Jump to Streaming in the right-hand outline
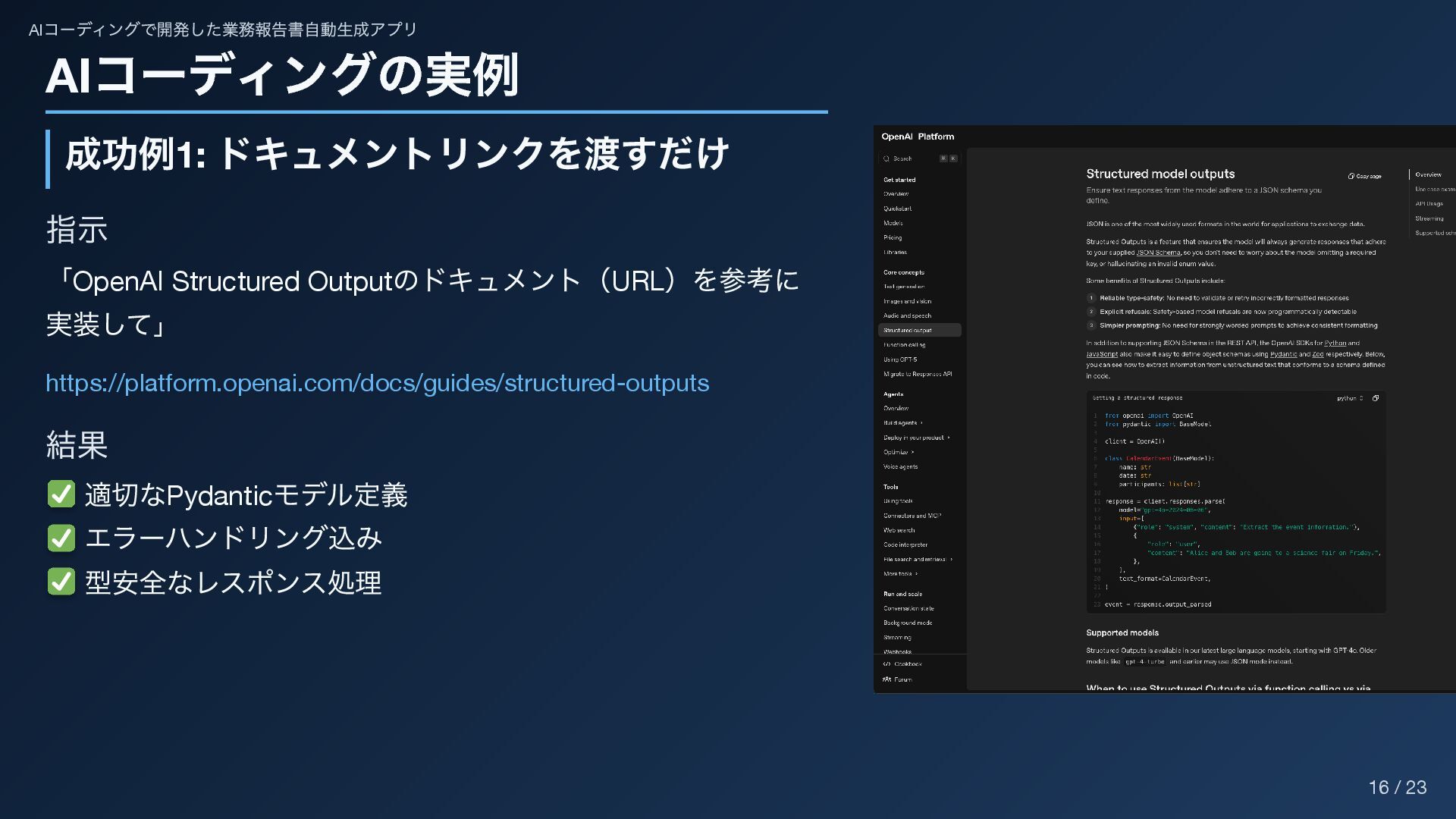 click(1429, 218)
